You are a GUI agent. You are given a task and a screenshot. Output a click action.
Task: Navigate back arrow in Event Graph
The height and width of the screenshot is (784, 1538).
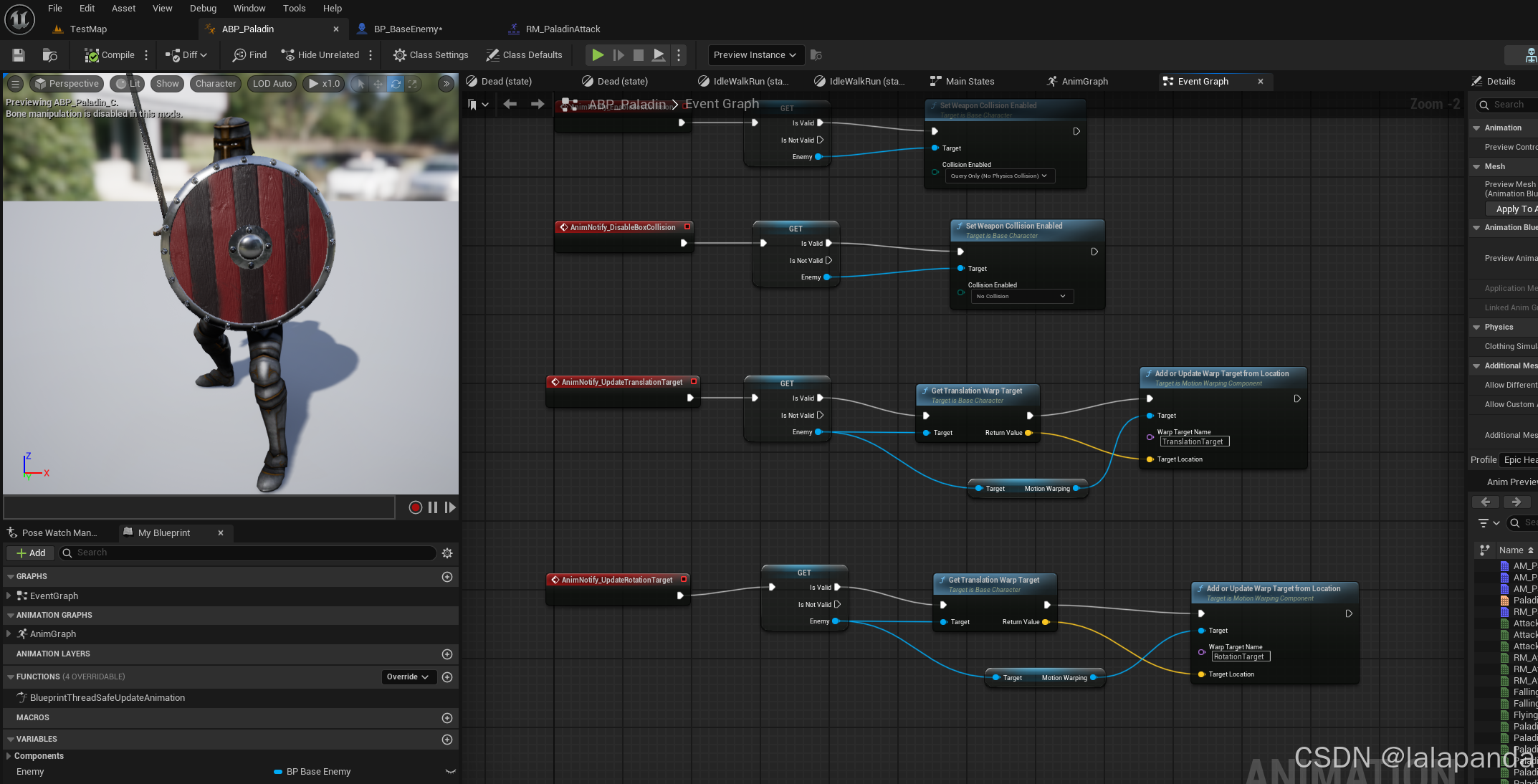coord(510,105)
